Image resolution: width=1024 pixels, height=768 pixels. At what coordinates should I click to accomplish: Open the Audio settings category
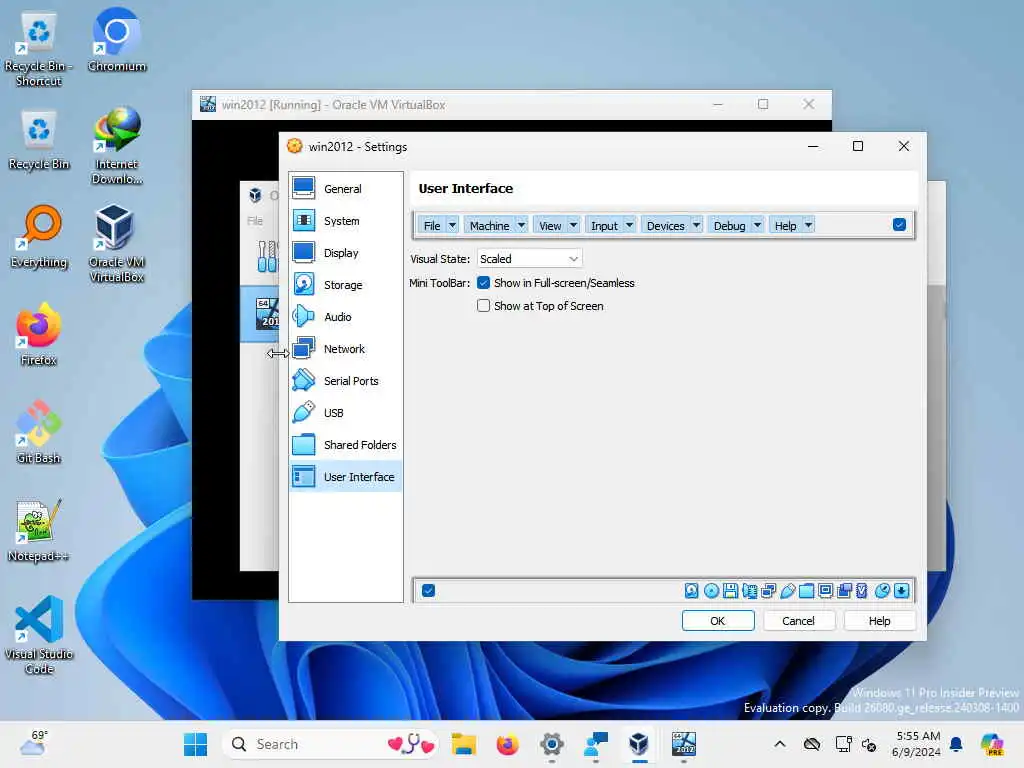click(345, 317)
